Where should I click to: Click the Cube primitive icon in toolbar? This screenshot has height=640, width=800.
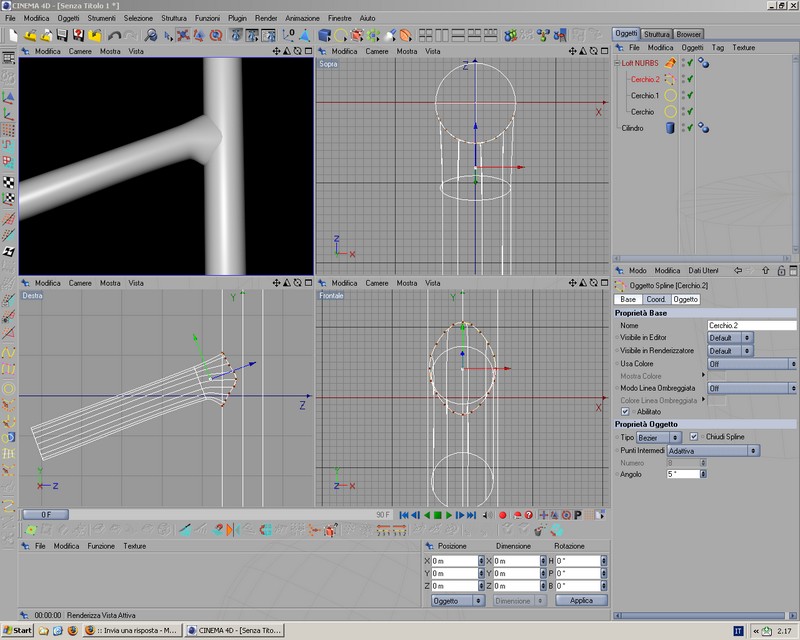(x=325, y=35)
